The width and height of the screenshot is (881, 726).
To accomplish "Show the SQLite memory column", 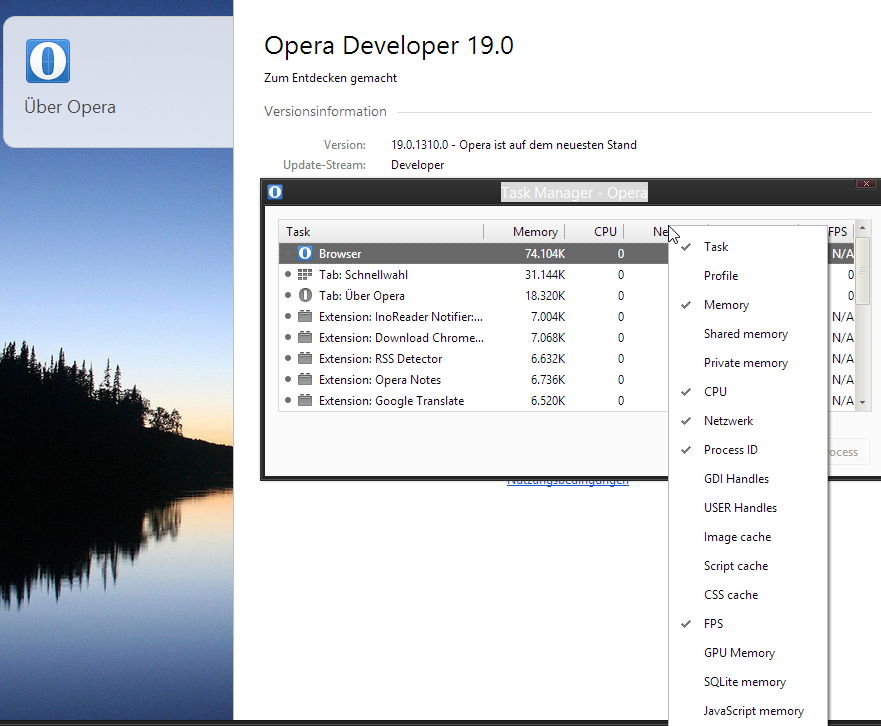I will (748, 682).
